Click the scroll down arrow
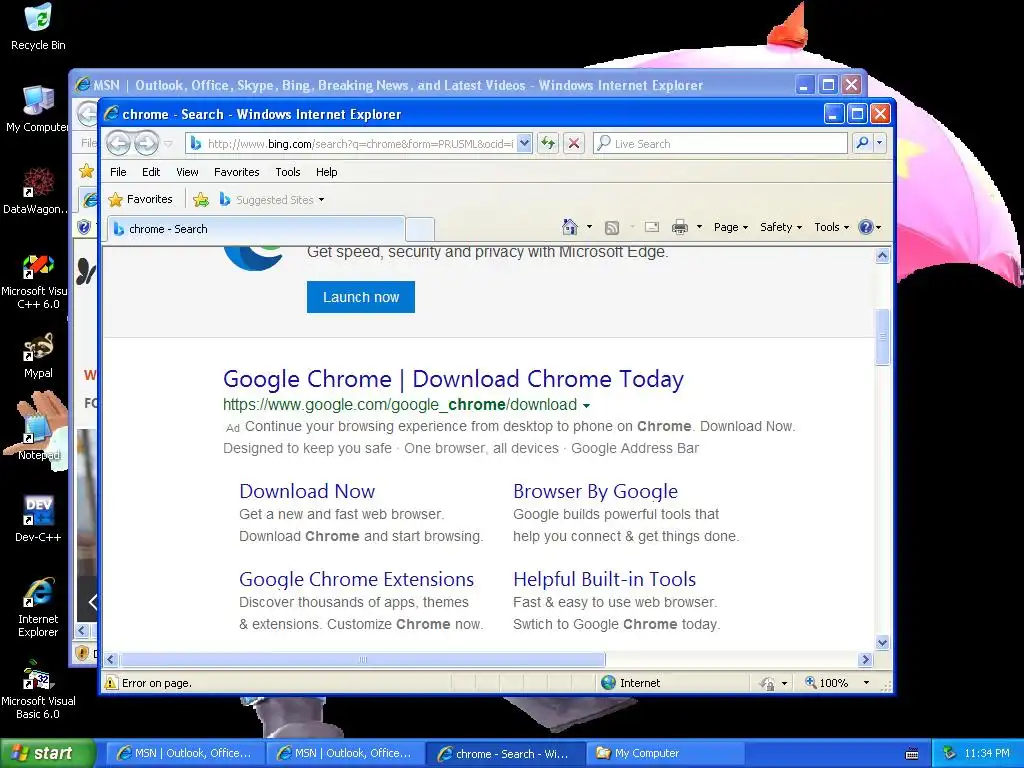Screen dimensions: 1024x768 pyautogui.click(x=882, y=643)
